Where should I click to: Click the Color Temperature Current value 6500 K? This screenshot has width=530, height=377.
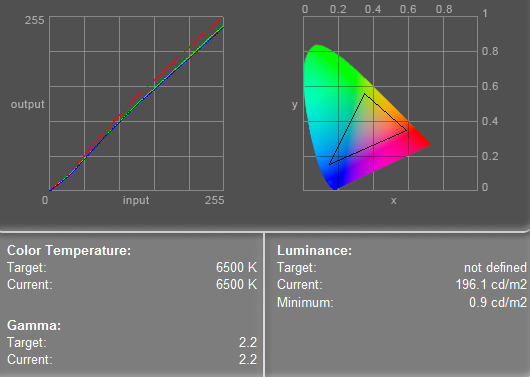click(x=237, y=284)
